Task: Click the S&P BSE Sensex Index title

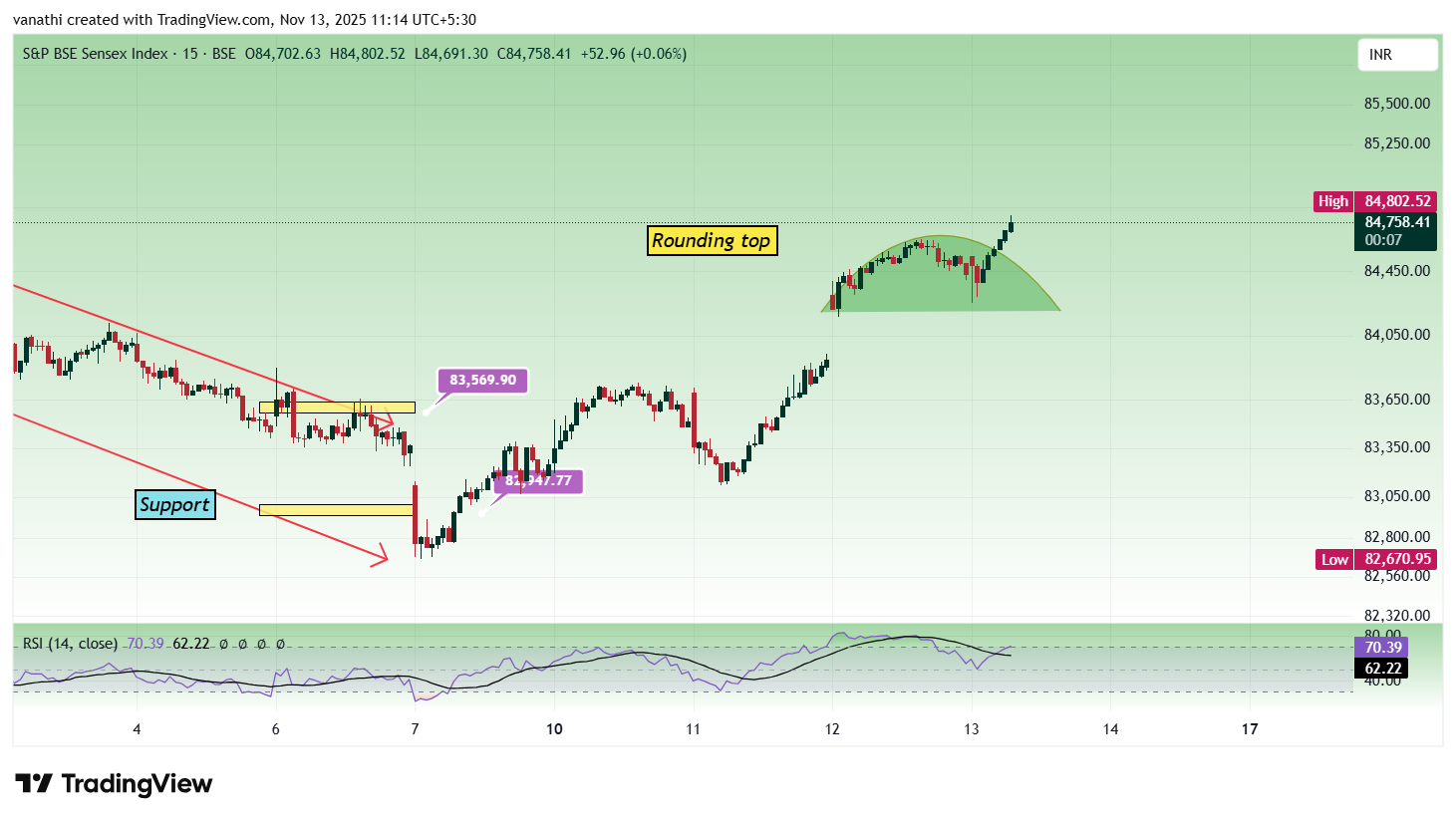Action: pyautogui.click(x=96, y=54)
